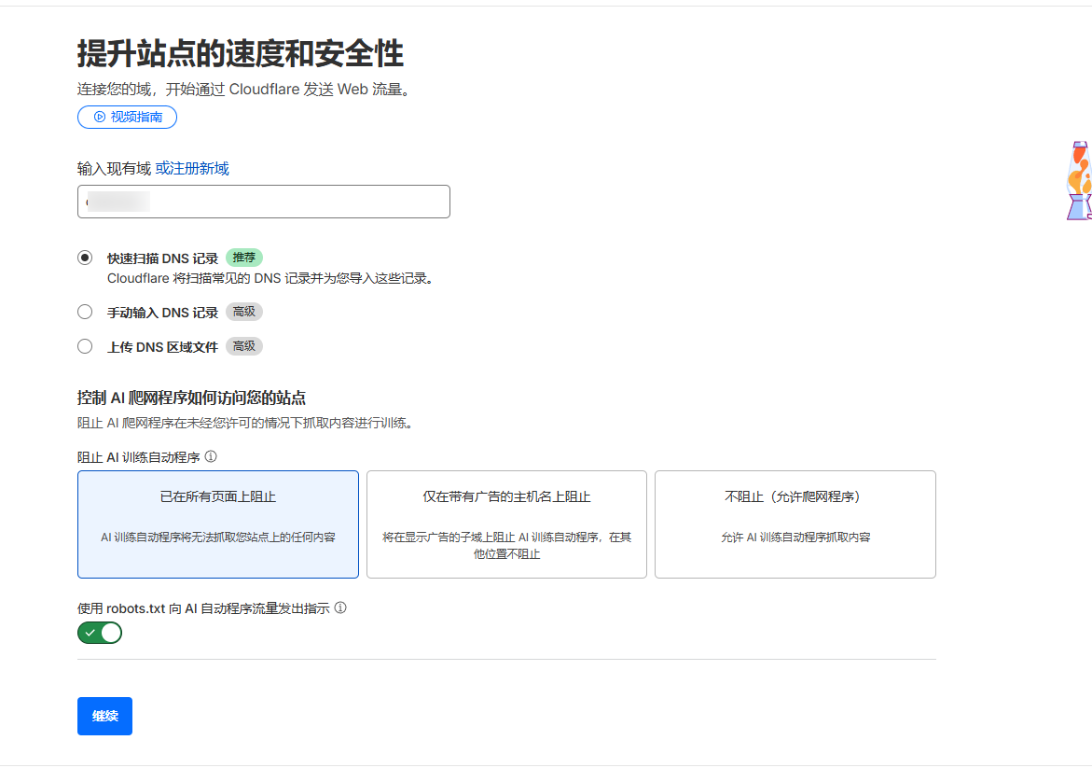Disable the robots.txt AI instruction toggle
Viewport: 1092px width, 768px height.
(100, 633)
